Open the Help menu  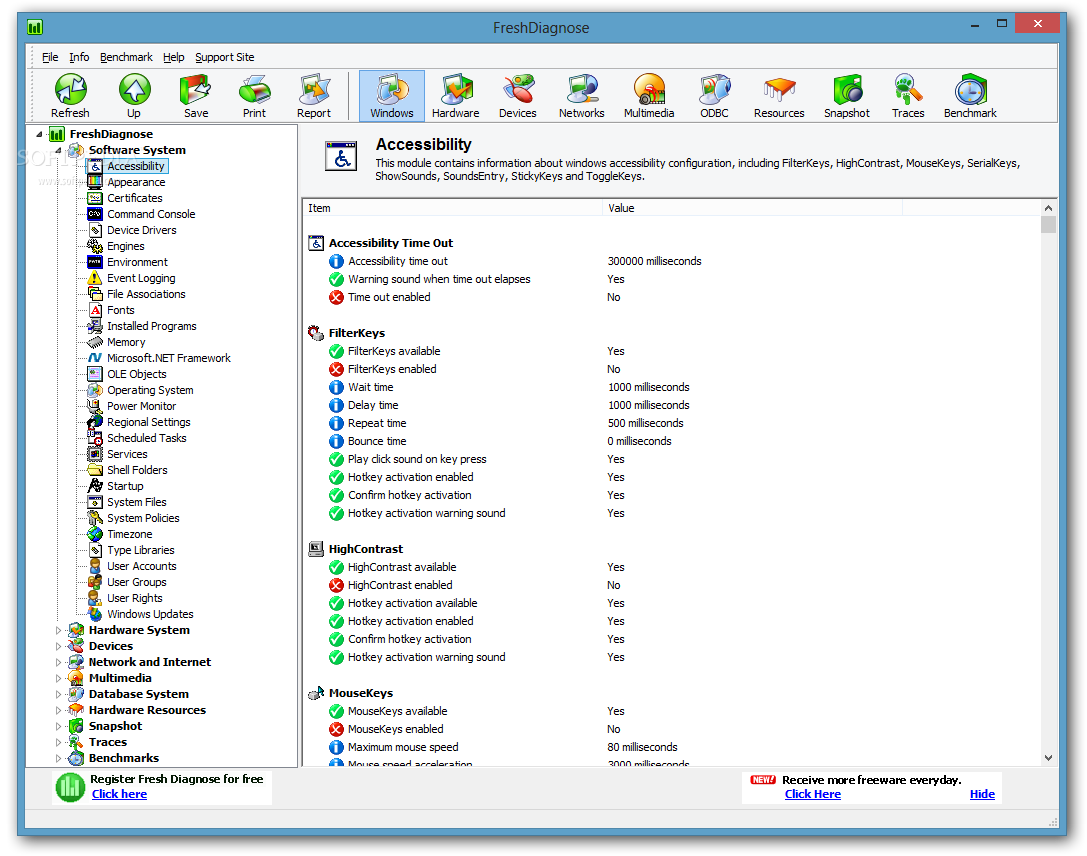click(x=173, y=57)
